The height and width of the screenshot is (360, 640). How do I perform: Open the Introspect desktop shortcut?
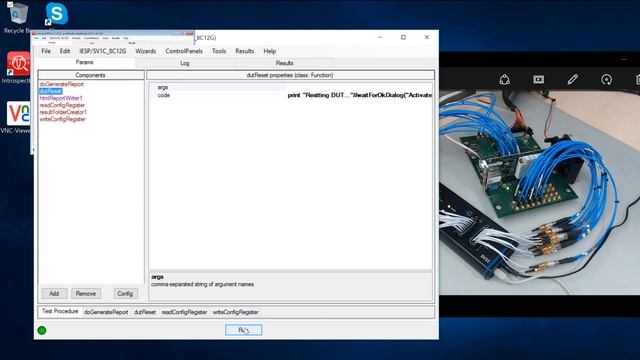(17, 68)
